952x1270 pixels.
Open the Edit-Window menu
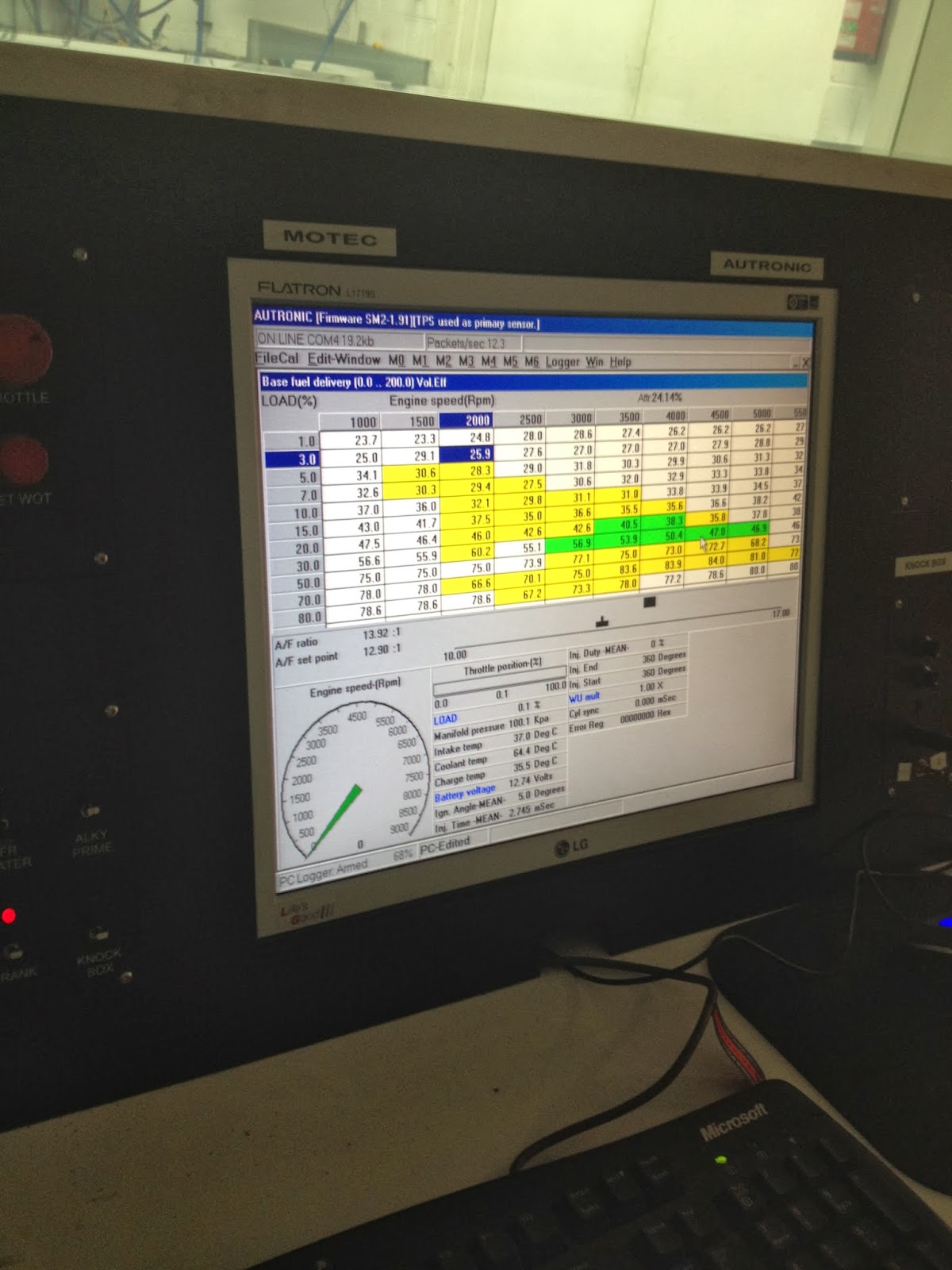[x=344, y=360]
